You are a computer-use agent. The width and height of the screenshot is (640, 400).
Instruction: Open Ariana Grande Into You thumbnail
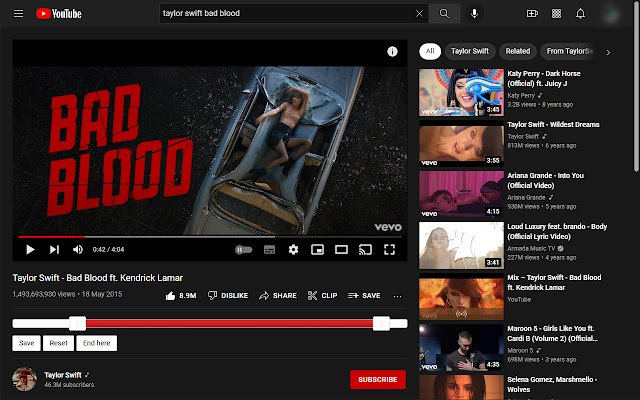(461, 195)
